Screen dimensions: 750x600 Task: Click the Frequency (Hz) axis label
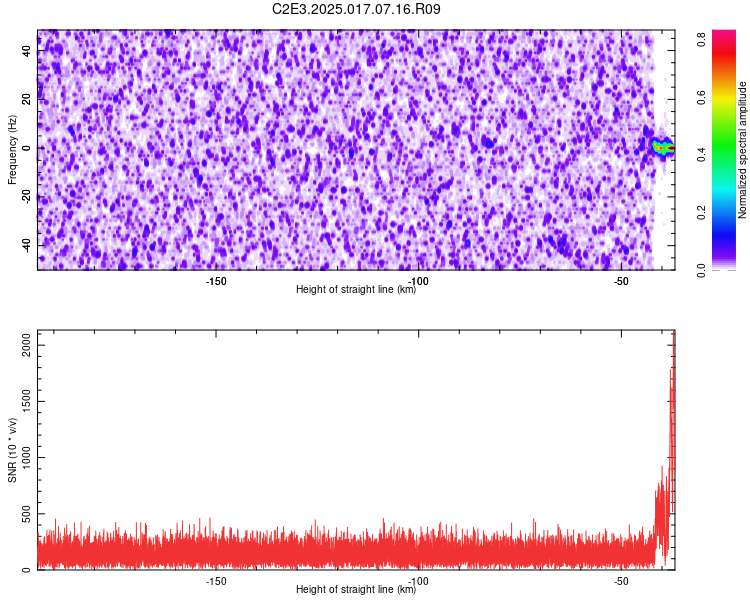tap(12, 150)
